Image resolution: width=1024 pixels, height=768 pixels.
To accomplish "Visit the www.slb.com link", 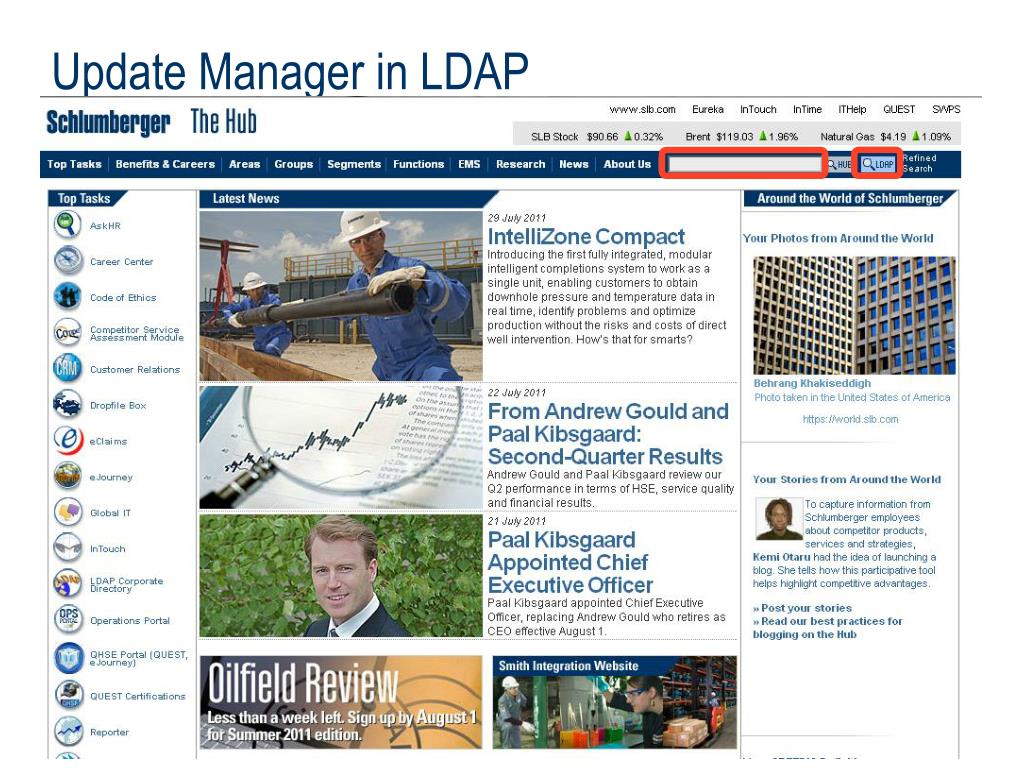I will [643, 109].
